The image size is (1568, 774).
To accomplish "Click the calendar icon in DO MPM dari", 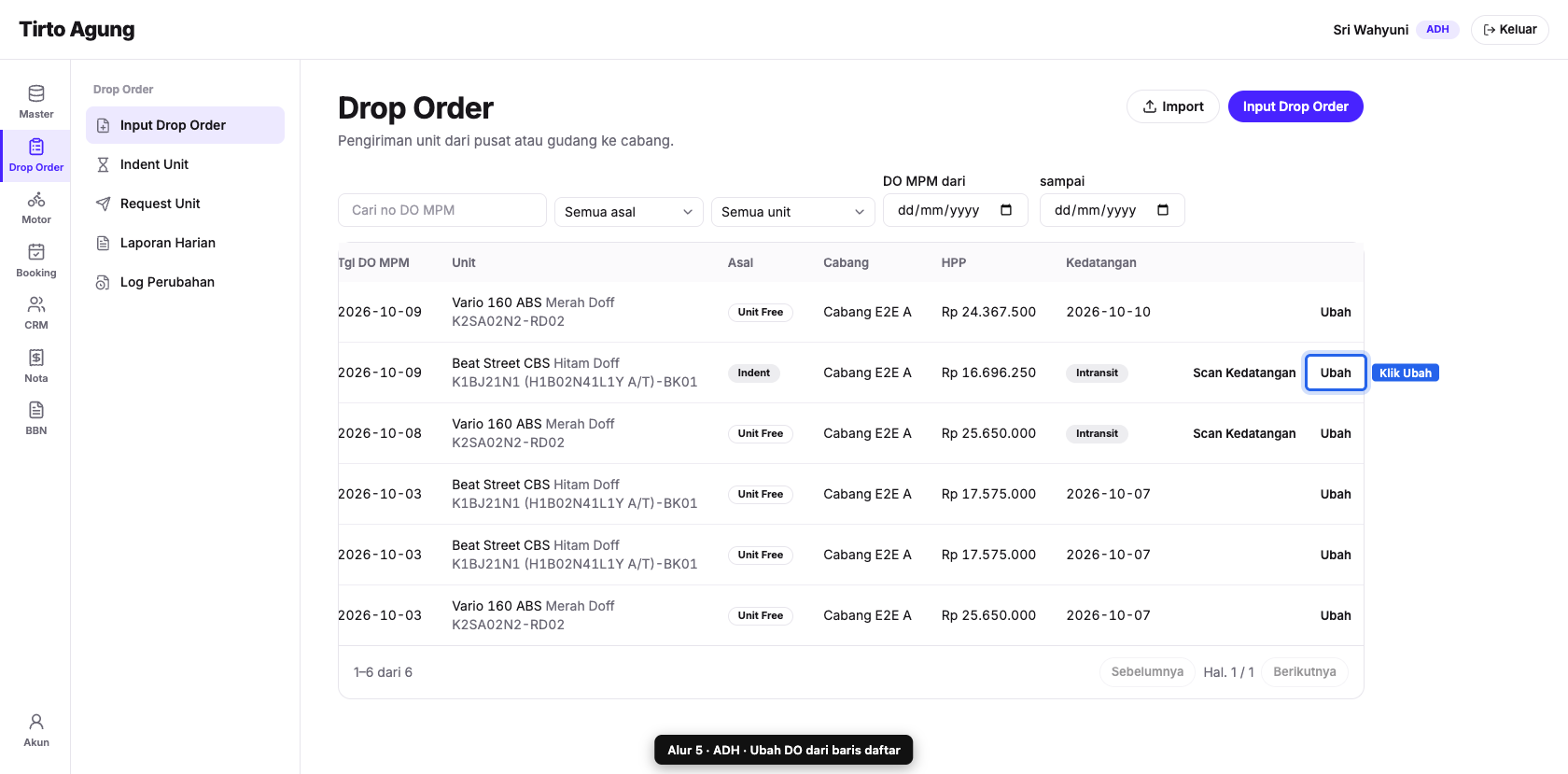I will [x=1006, y=210].
